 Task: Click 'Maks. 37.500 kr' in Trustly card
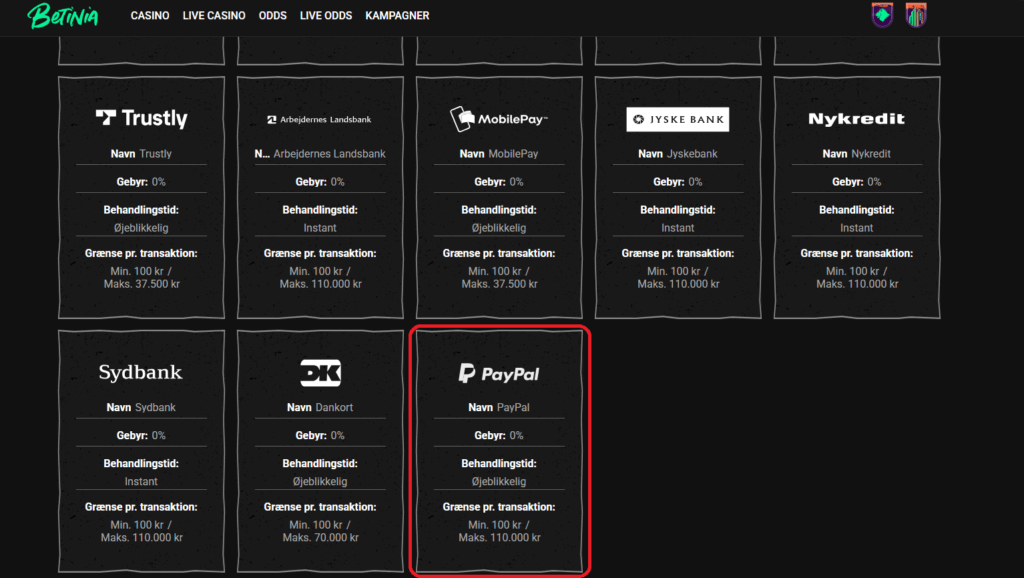(142, 284)
